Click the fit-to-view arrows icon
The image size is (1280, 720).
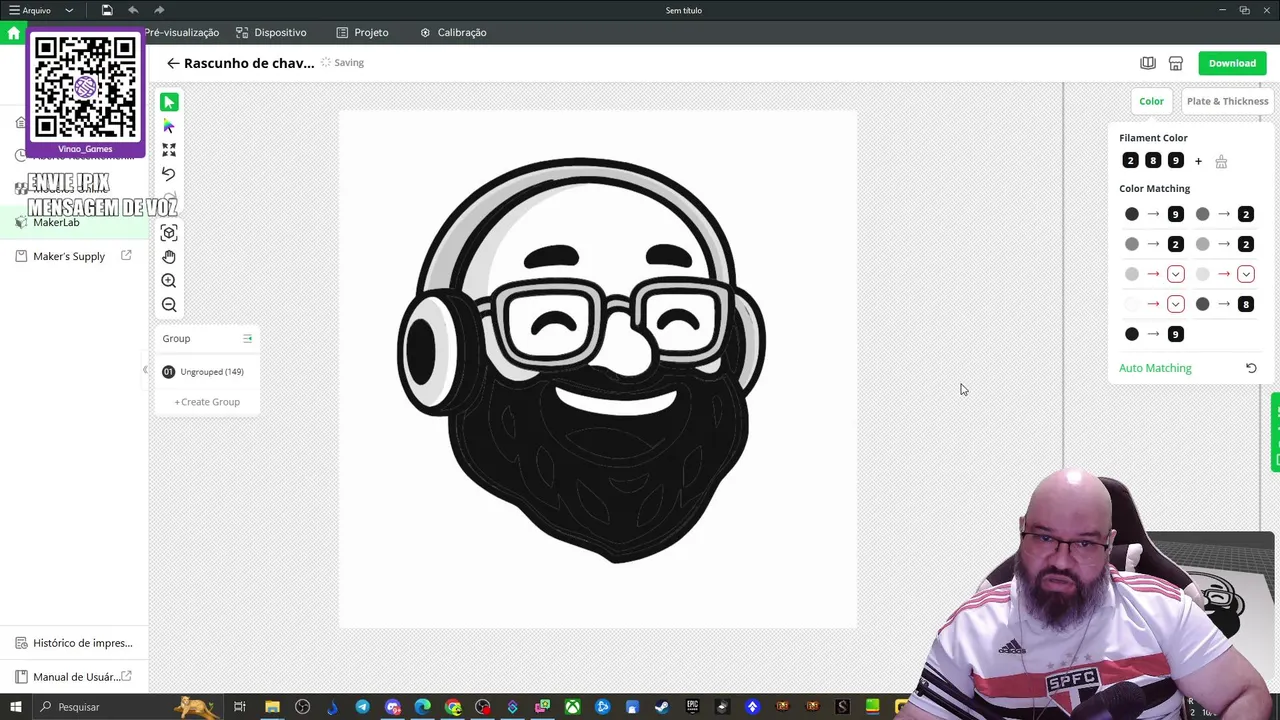click(x=169, y=150)
